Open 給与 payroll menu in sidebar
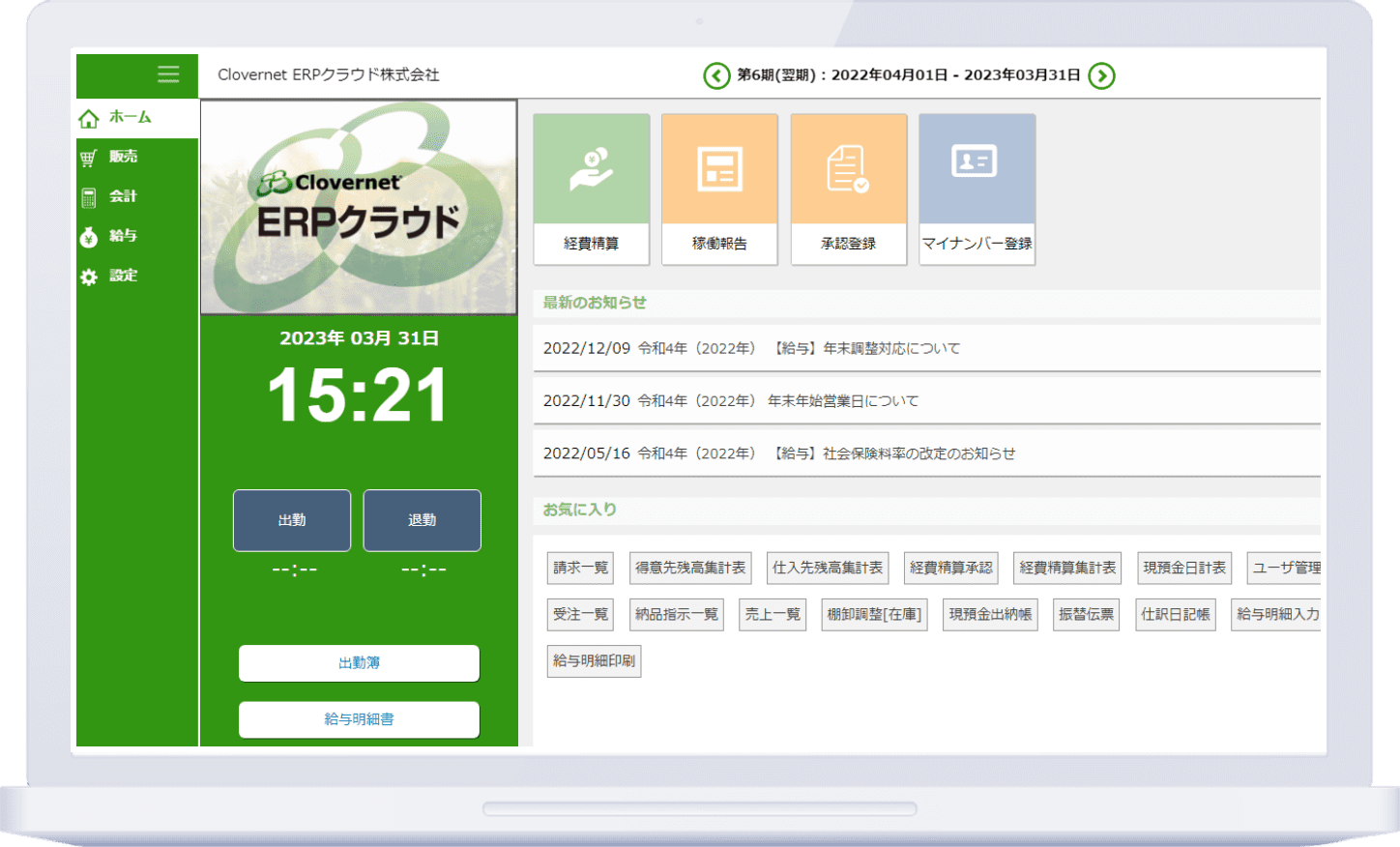 pyautogui.click(x=123, y=236)
